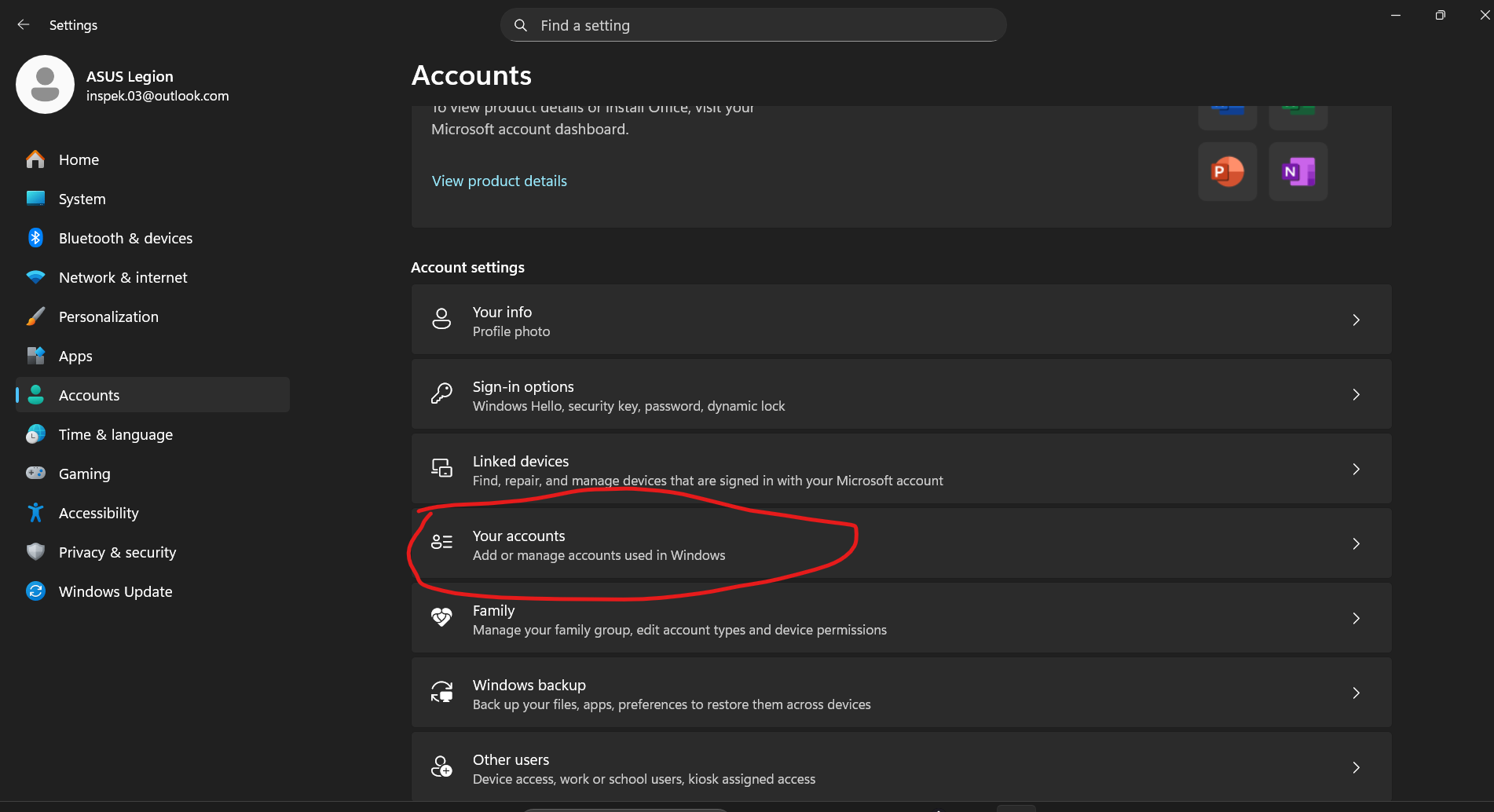Switch to Network & internet settings
The height and width of the screenshot is (812, 1494).
click(123, 277)
